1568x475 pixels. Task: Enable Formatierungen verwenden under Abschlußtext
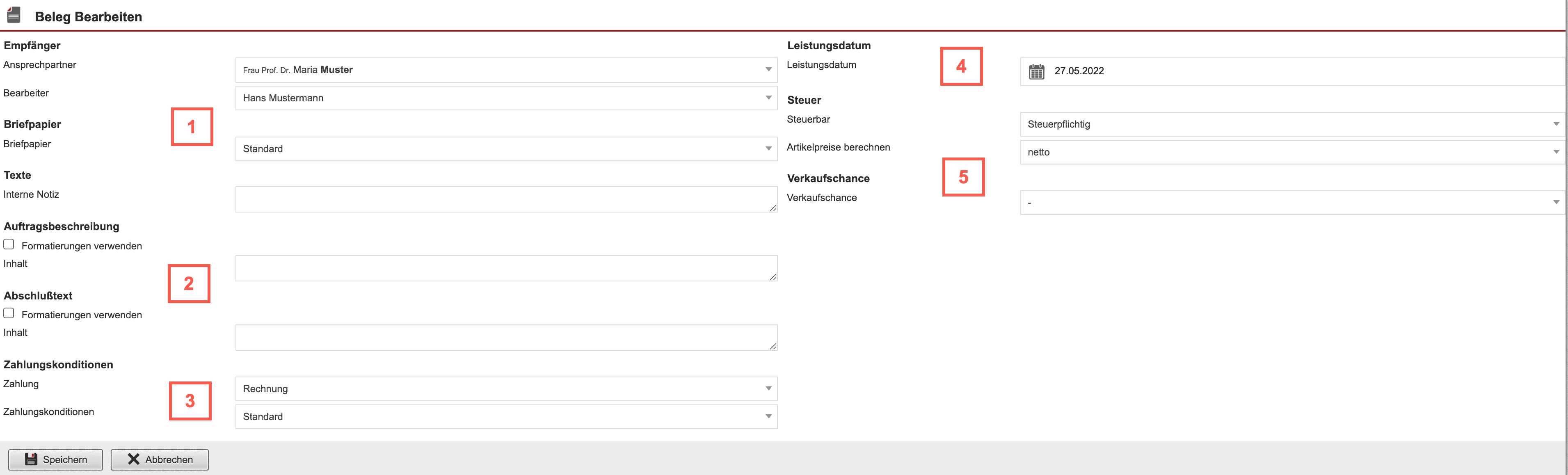point(9,313)
